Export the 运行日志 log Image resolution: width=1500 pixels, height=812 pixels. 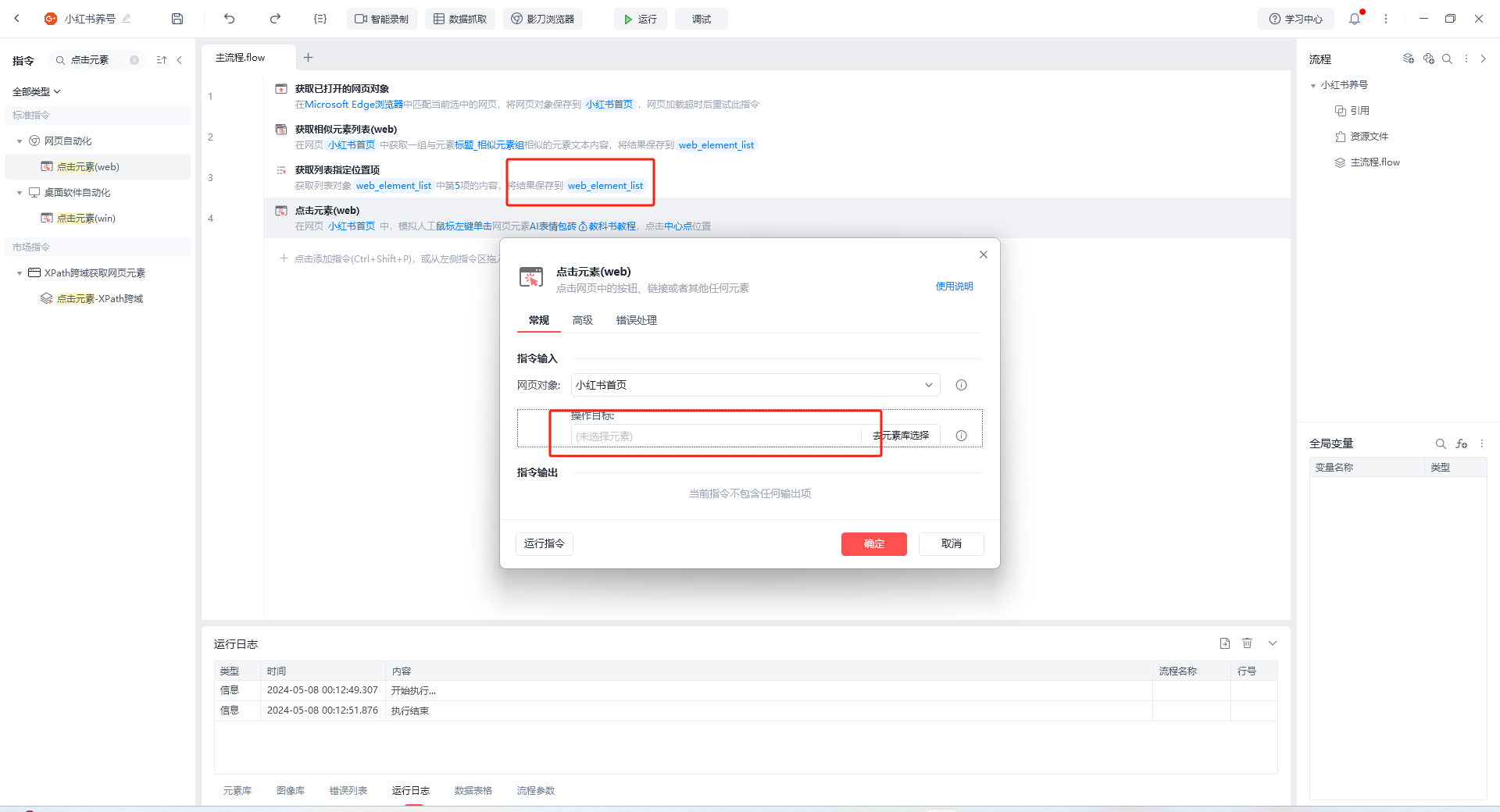point(1225,643)
